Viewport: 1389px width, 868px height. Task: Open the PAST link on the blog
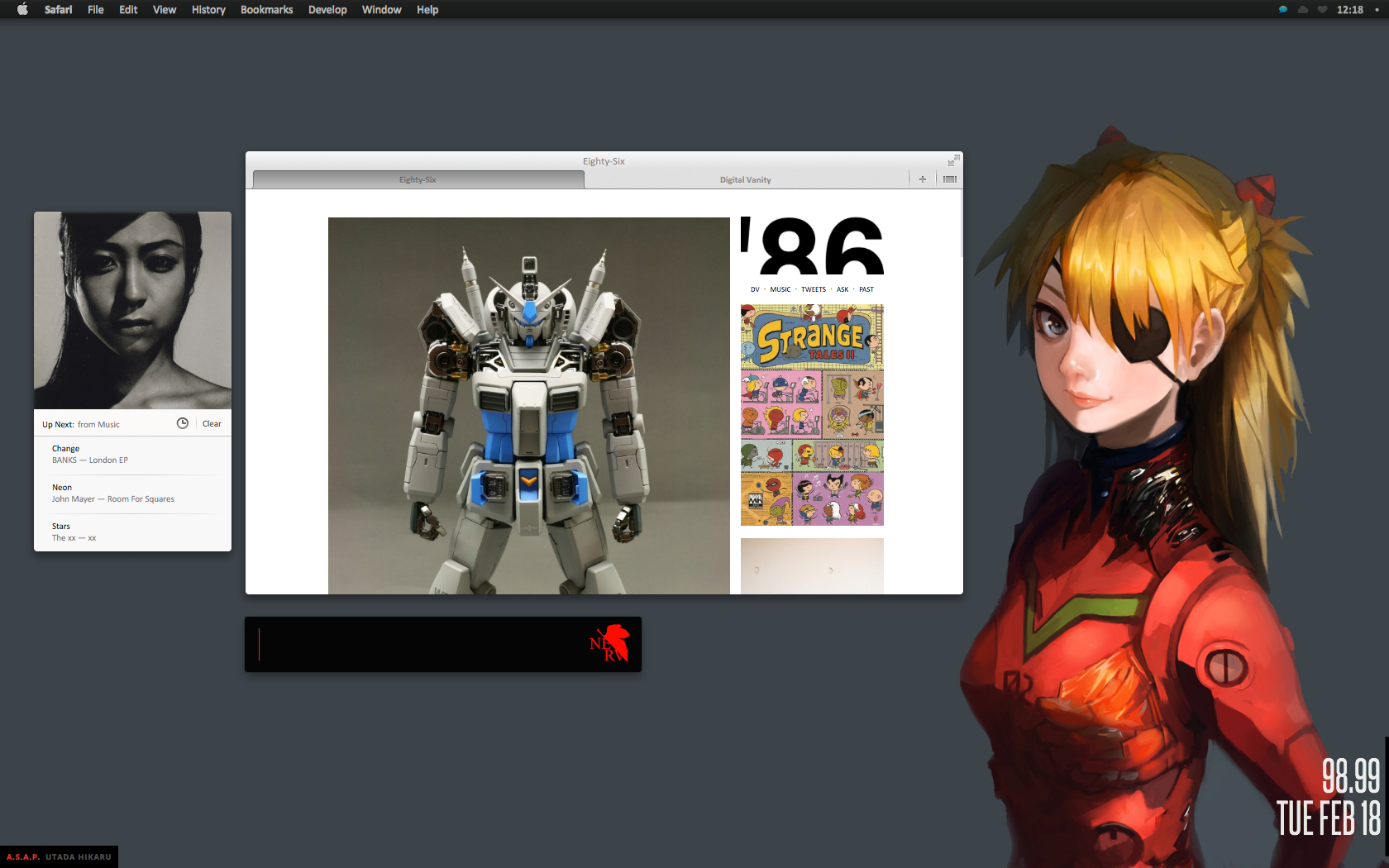866,289
